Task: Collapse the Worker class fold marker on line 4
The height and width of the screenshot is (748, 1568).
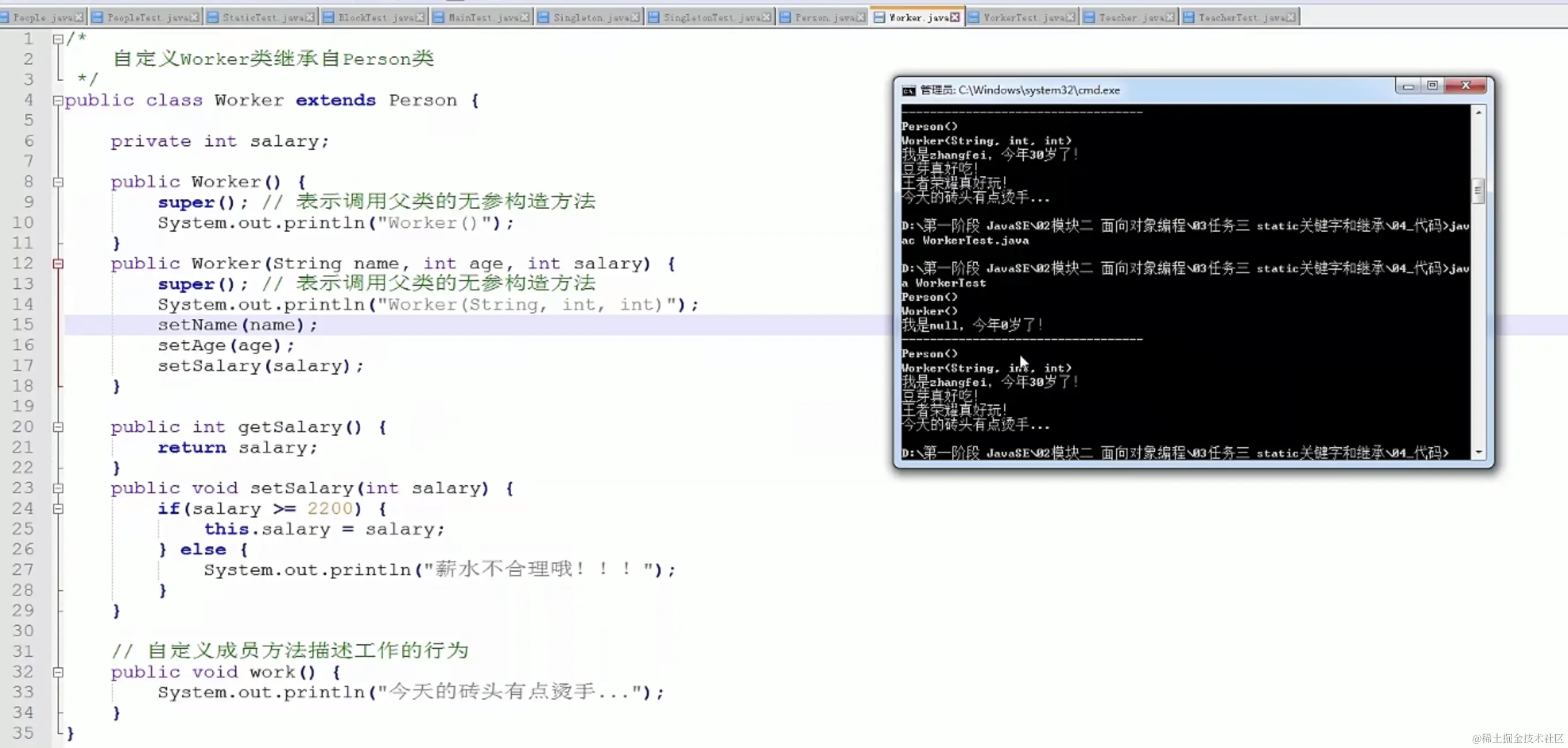Action: [x=58, y=100]
